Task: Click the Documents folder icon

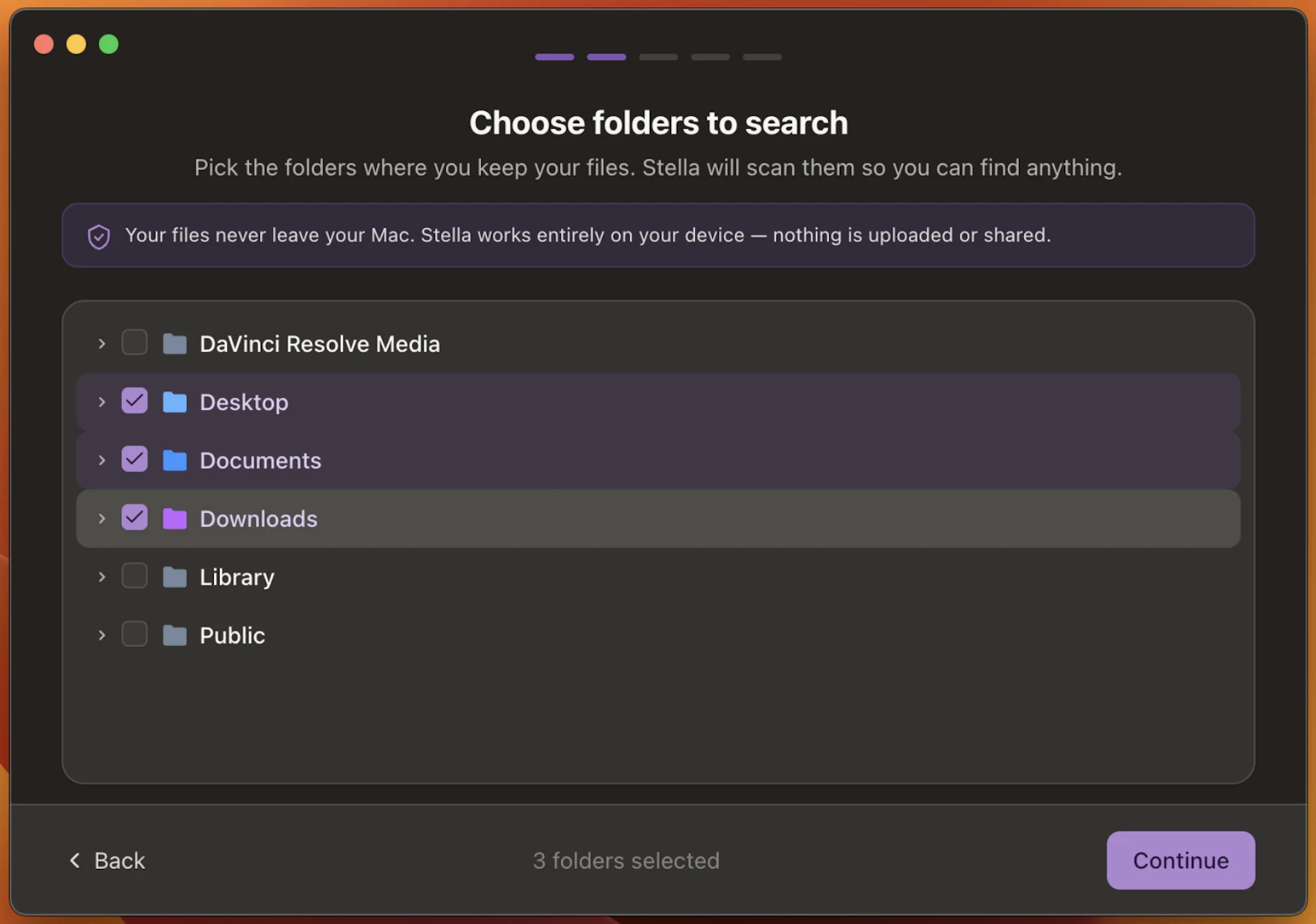Action: coord(174,460)
